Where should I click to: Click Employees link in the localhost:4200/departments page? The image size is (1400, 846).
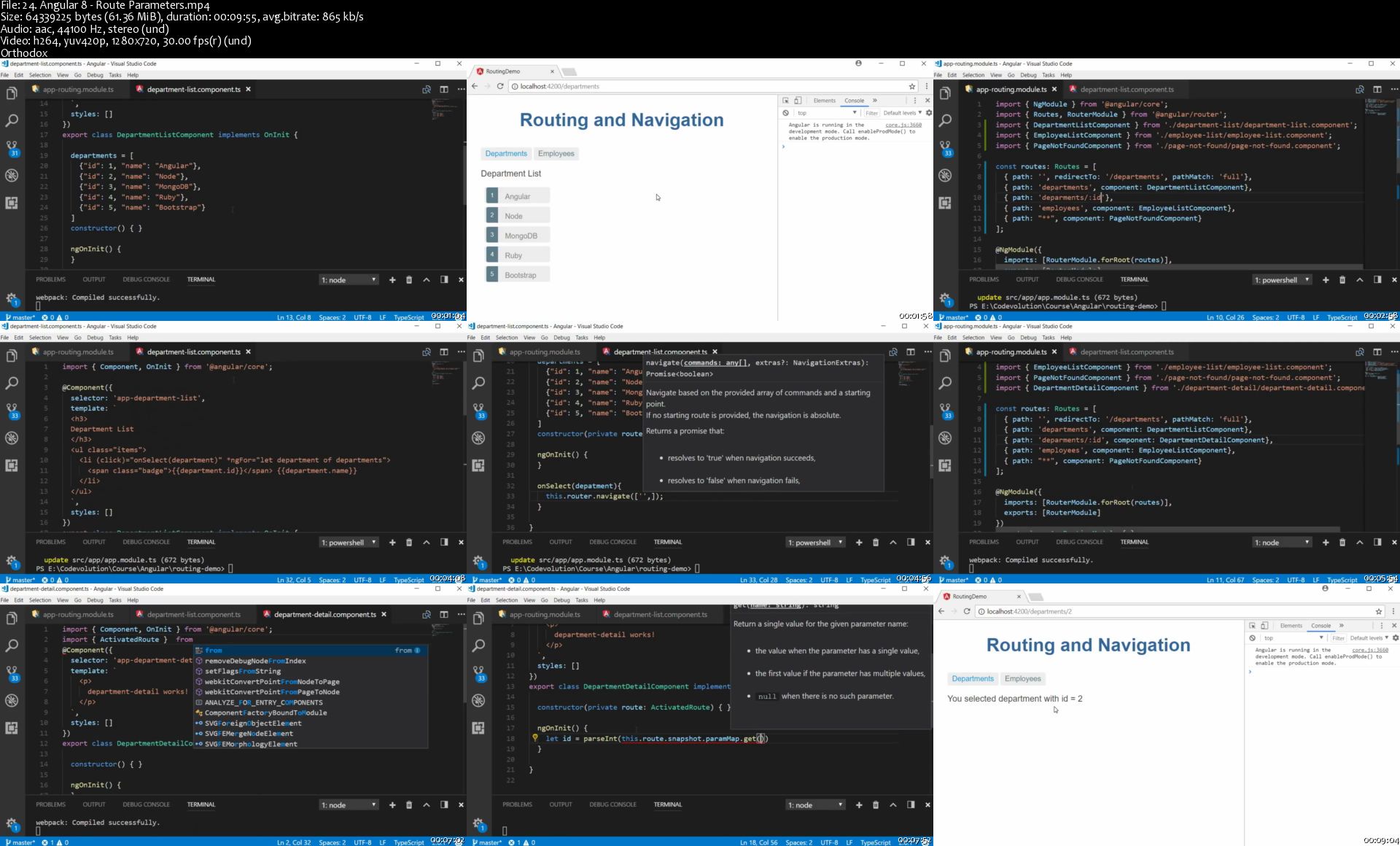coord(556,153)
